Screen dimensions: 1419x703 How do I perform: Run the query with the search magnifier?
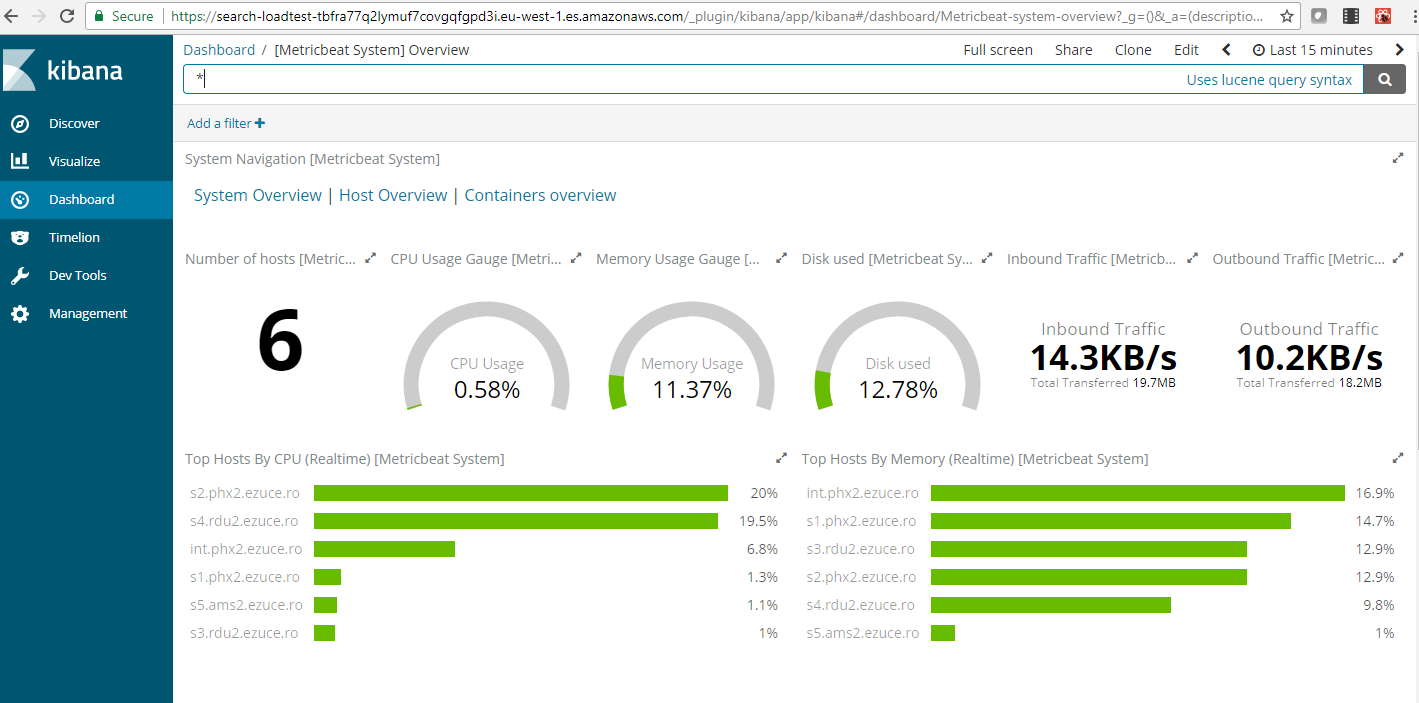click(x=1385, y=80)
